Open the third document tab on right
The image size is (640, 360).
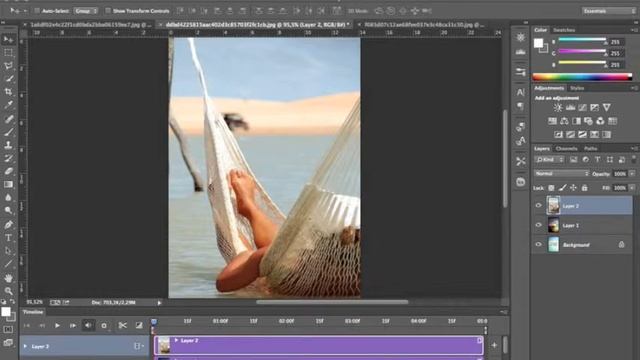pos(424,25)
